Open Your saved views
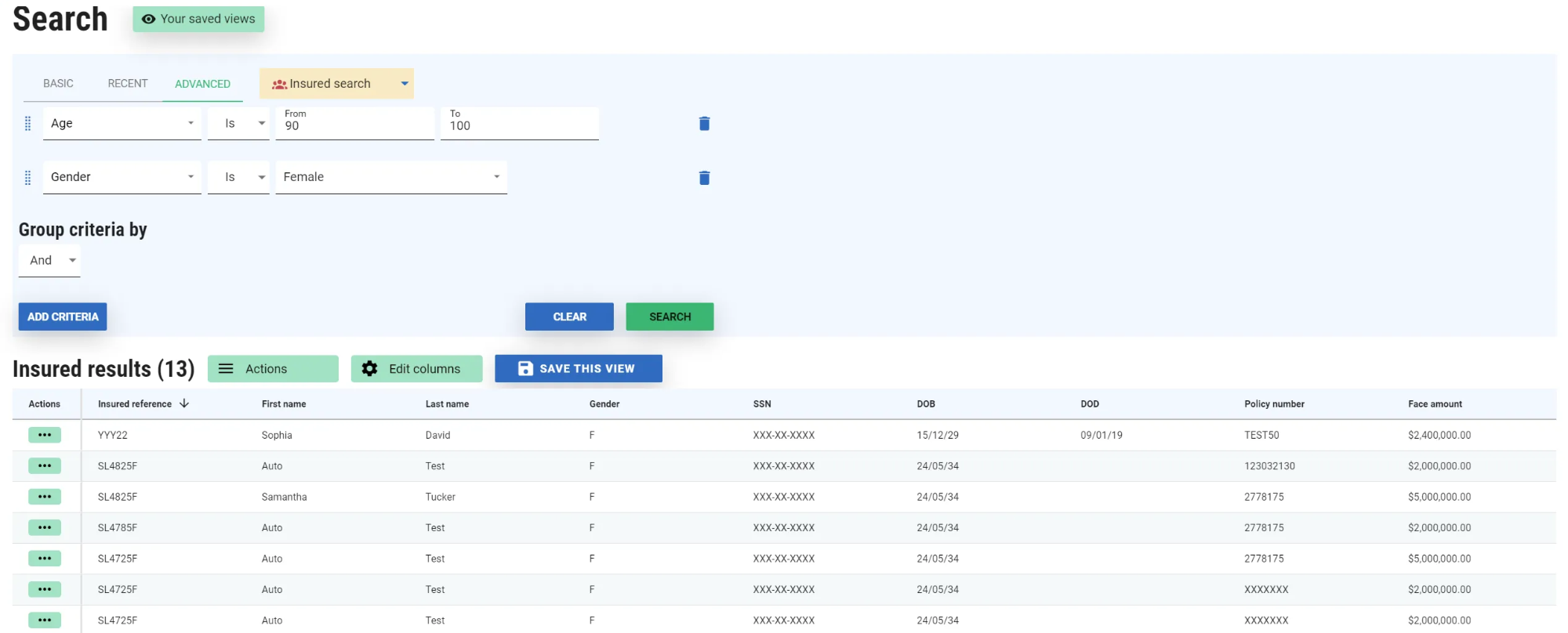The height and width of the screenshot is (633, 1568). pos(198,19)
